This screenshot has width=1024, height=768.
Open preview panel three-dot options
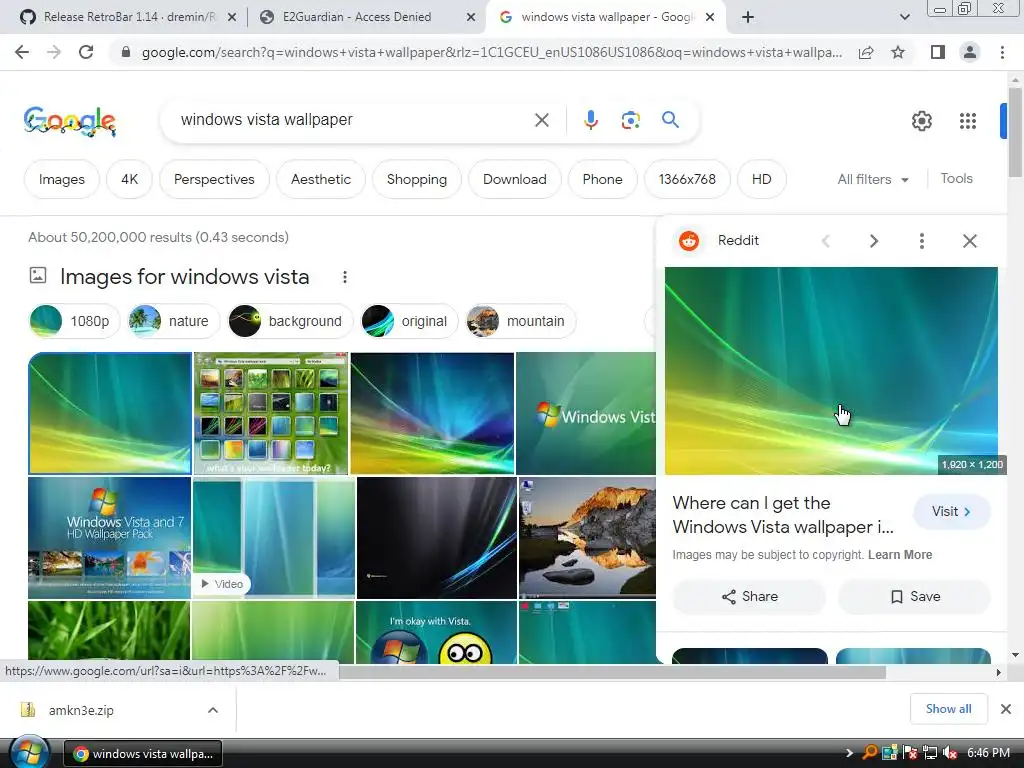tap(921, 241)
